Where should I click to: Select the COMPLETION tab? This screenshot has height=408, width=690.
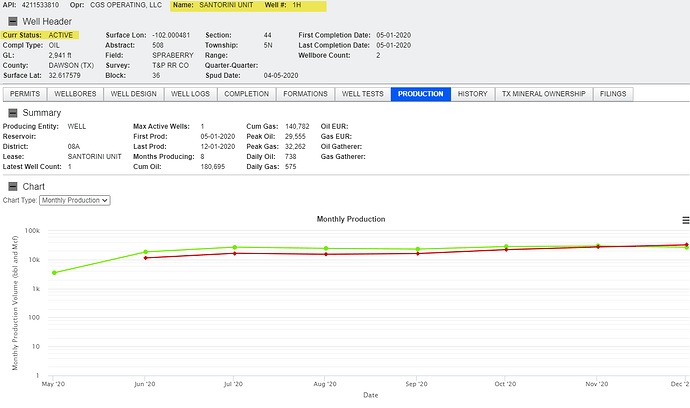(246, 94)
